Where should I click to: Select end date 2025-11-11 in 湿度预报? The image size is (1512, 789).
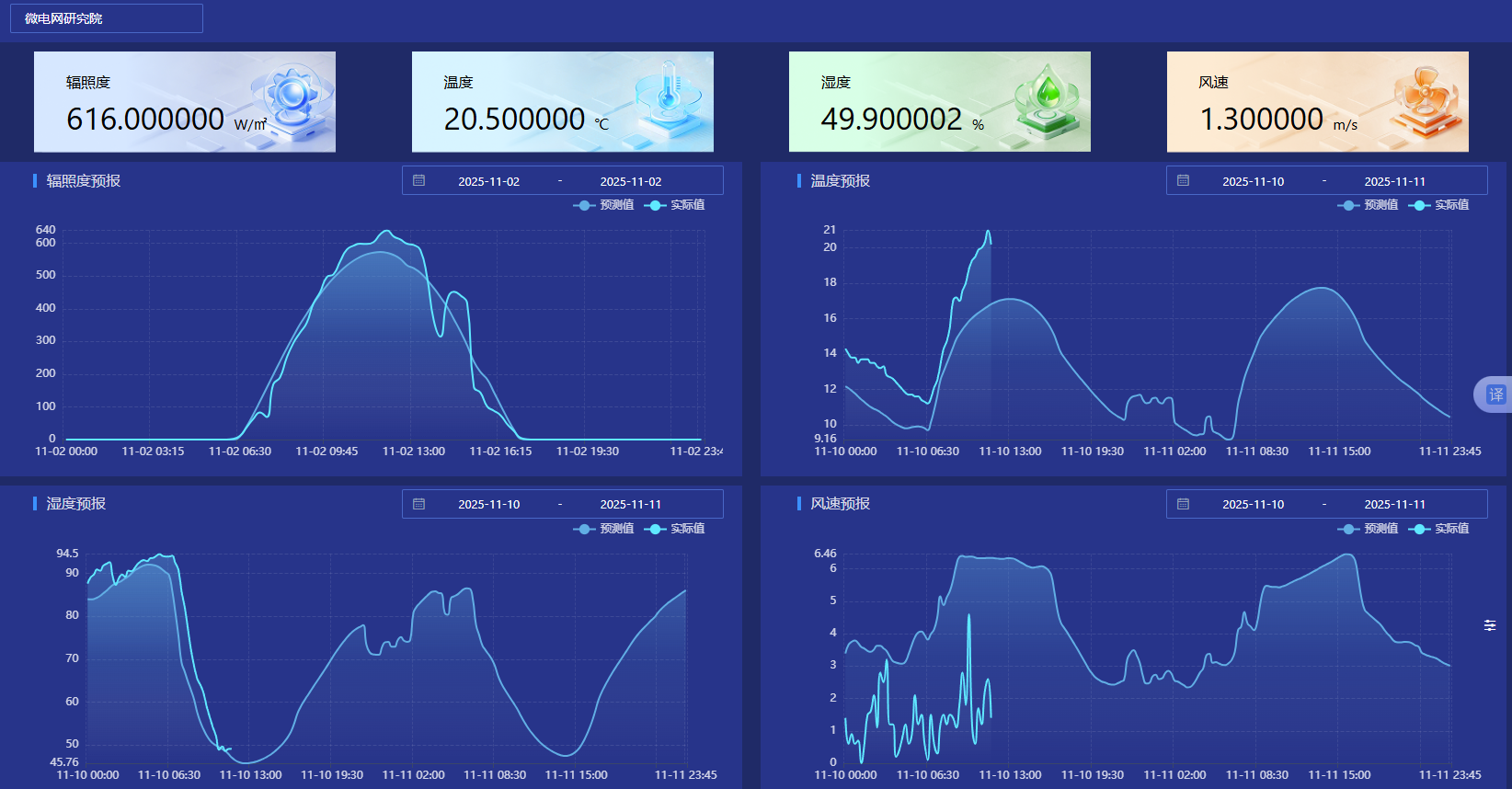pyautogui.click(x=631, y=504)
